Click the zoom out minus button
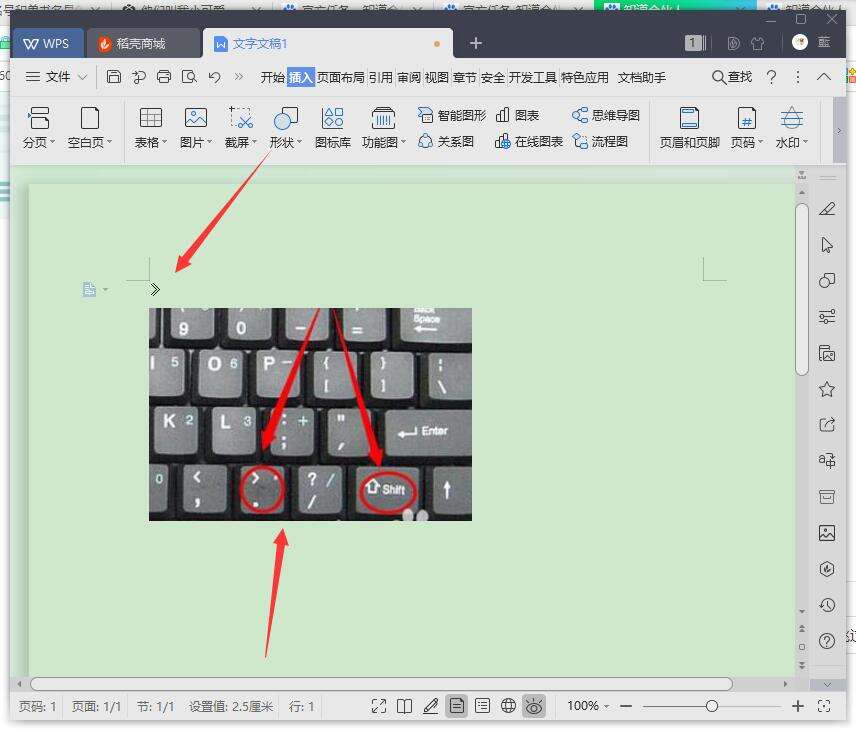The image size is (856, 730). click(626, 706)
